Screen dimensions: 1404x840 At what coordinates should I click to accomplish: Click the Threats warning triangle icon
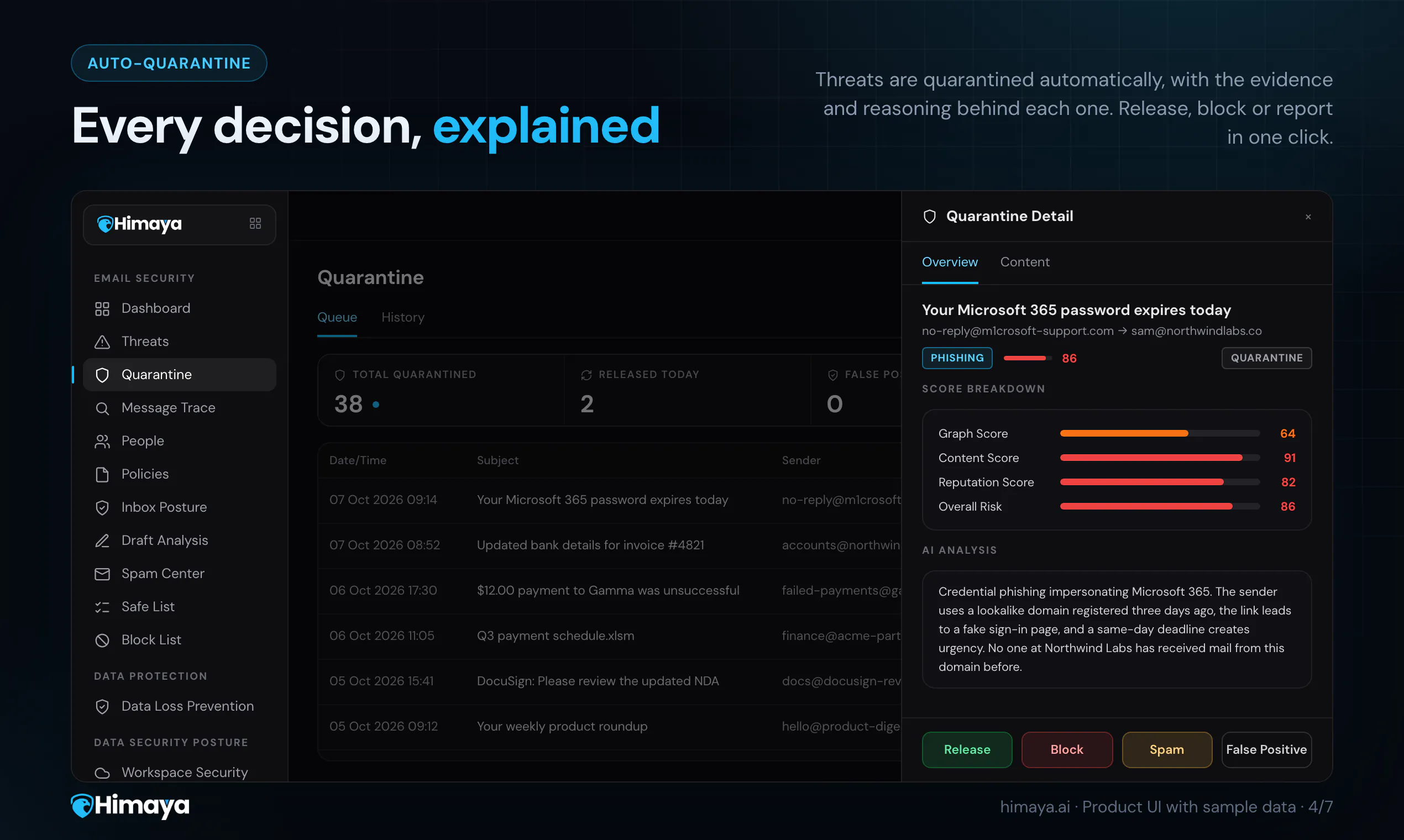pos(102,342)
